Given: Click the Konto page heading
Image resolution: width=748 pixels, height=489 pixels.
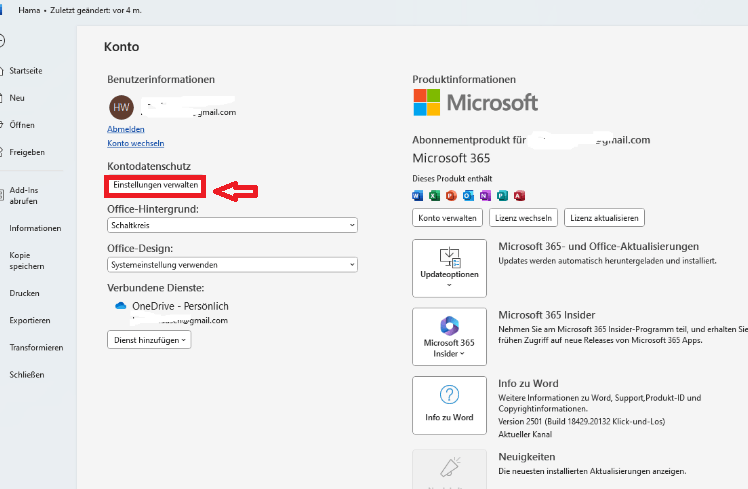Looking at the screenshot, I should point(122,47).
